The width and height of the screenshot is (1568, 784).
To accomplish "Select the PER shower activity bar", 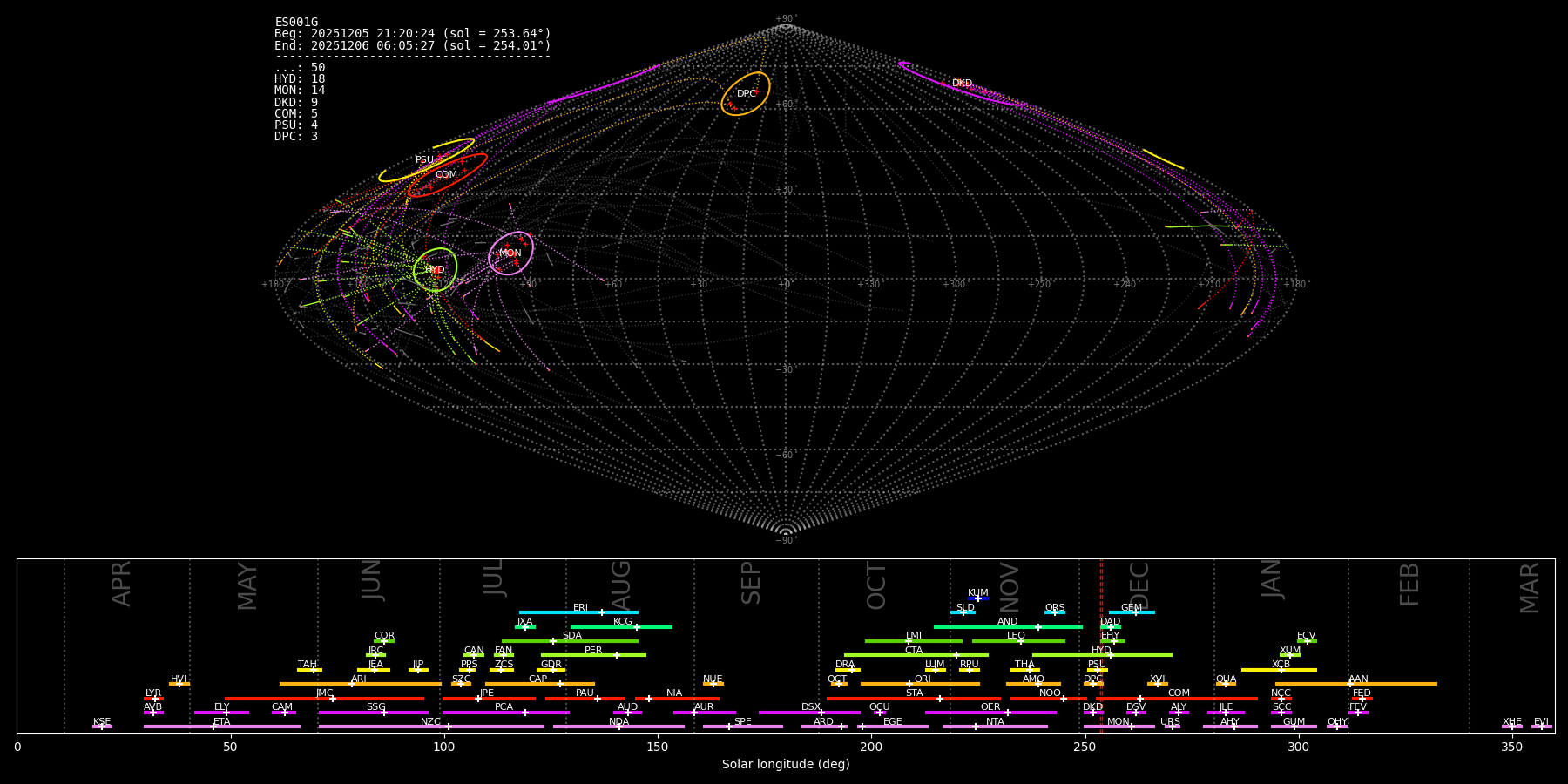I will tap(593, 655).
